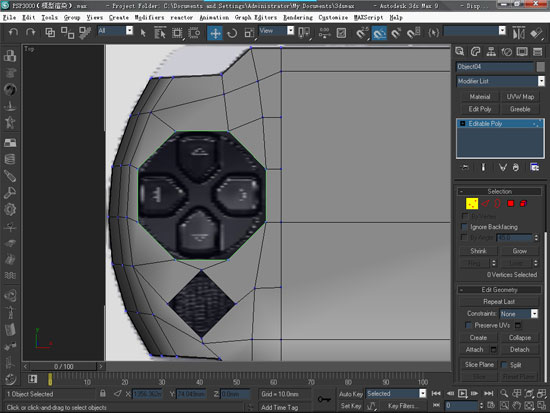Click the Object04 name field

(x=495, y=67)
